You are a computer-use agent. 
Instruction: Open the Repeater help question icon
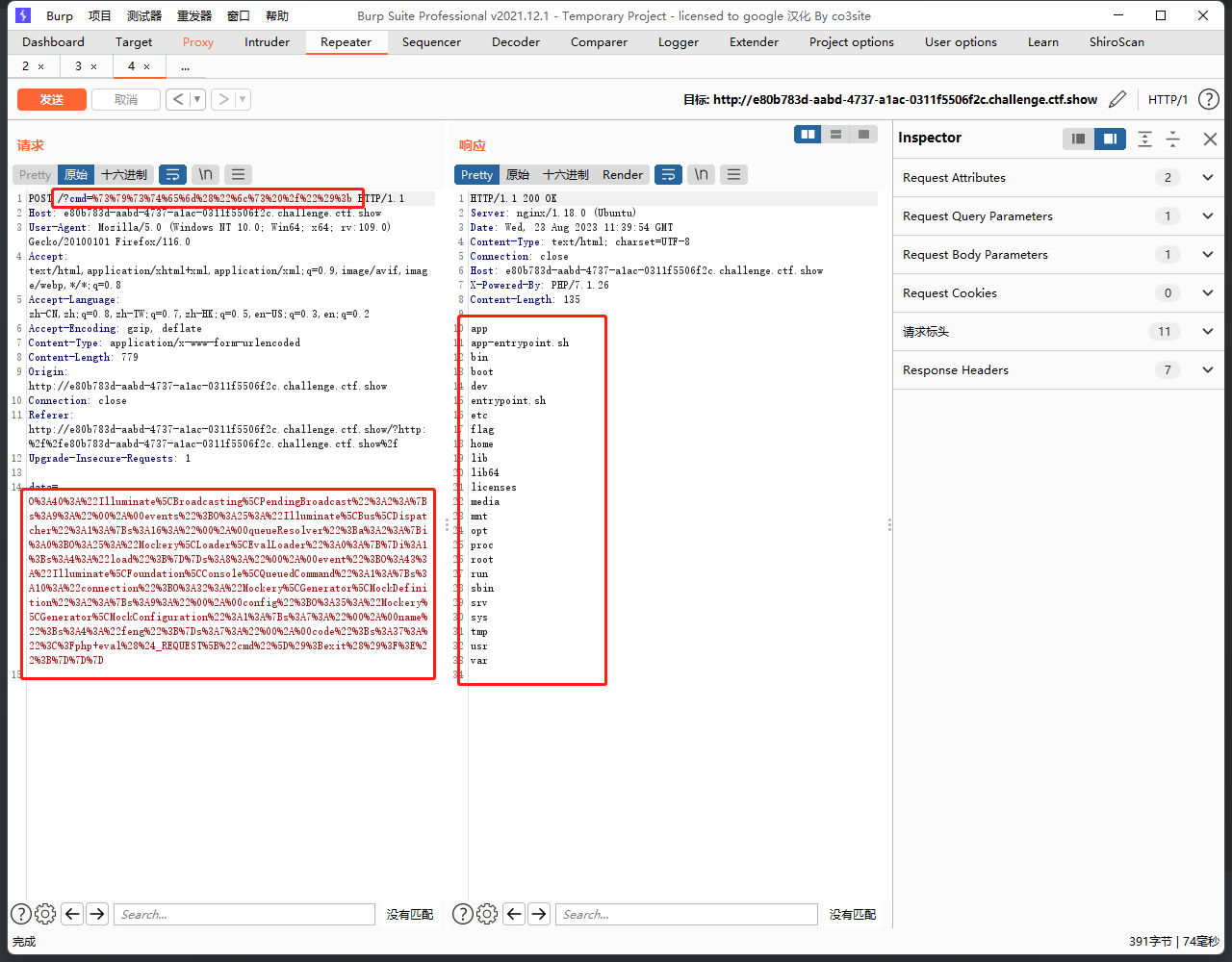click(x=1208, y=99)
